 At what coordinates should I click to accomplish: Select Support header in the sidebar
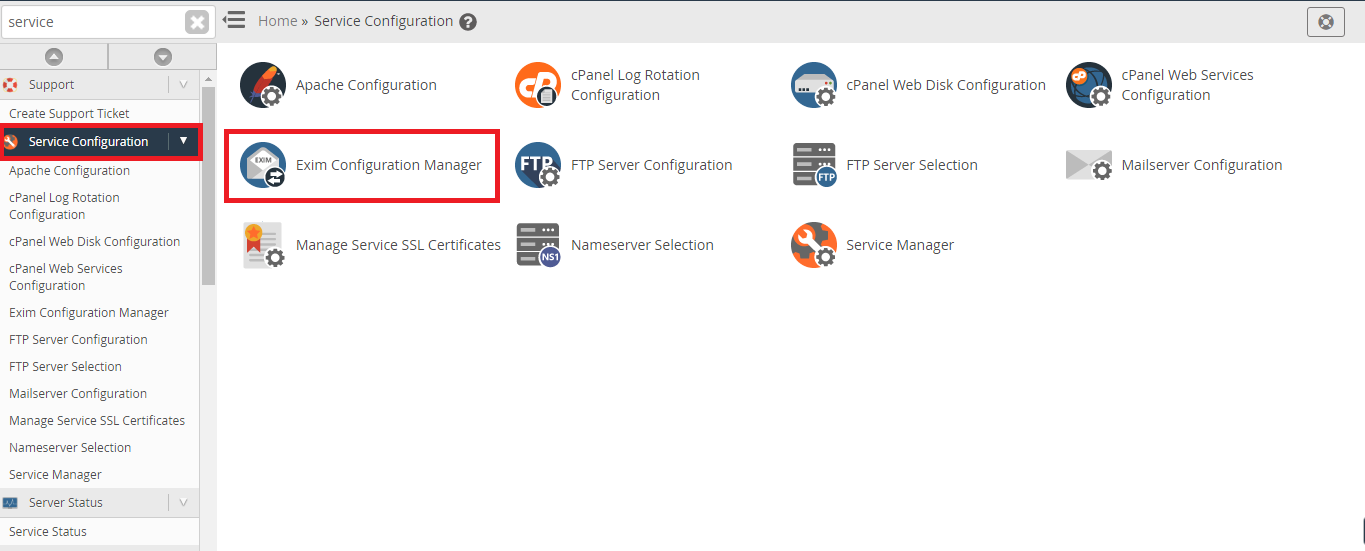coord(52,85)
